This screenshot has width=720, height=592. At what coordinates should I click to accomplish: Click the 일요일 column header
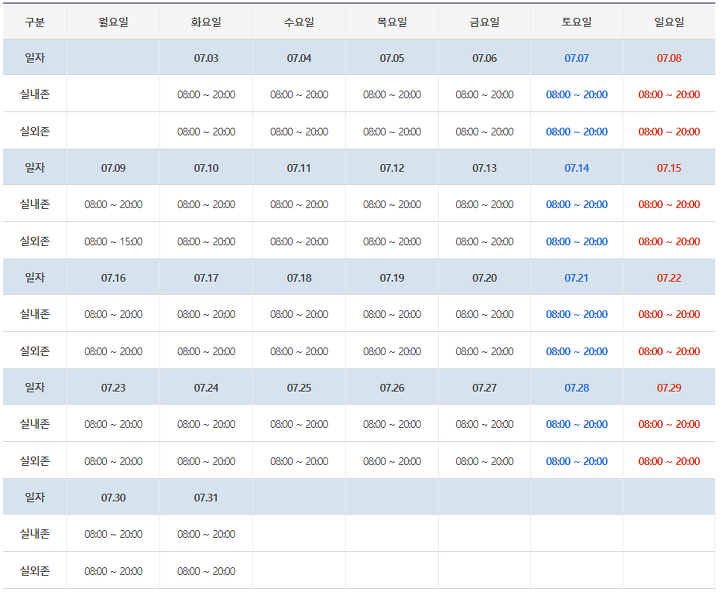click(669, 22)
